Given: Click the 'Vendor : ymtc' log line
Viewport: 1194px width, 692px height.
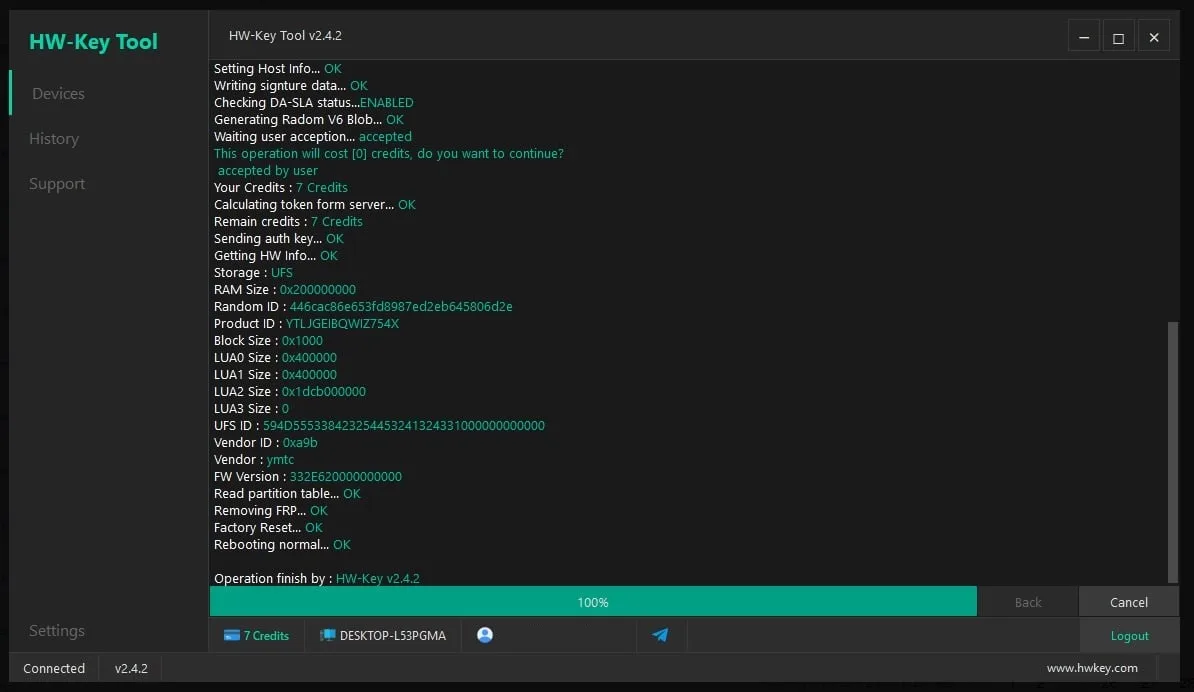Looking at the screenshot, I should (x=254, y=460).
